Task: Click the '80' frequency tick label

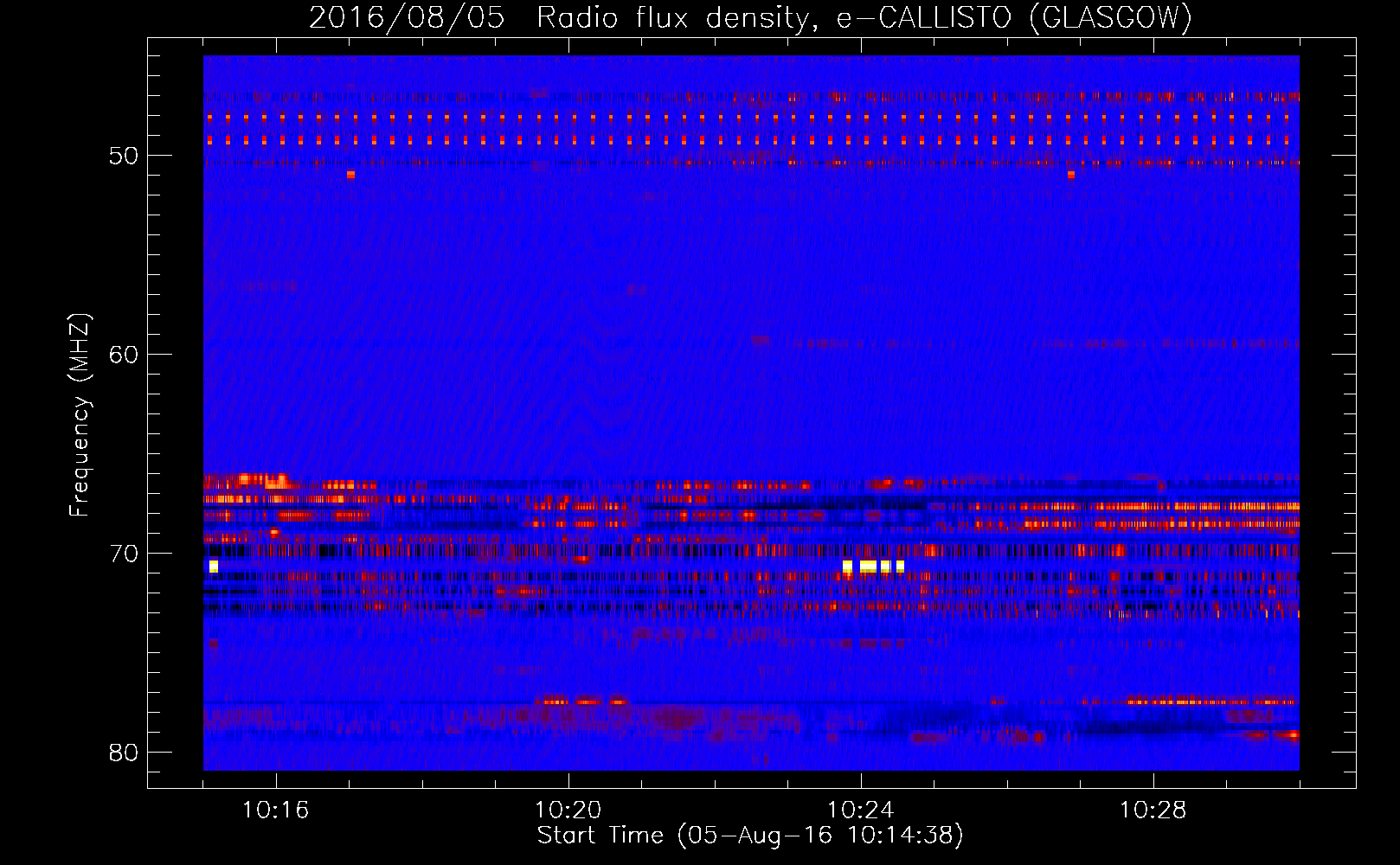Action: click(124, 753)
